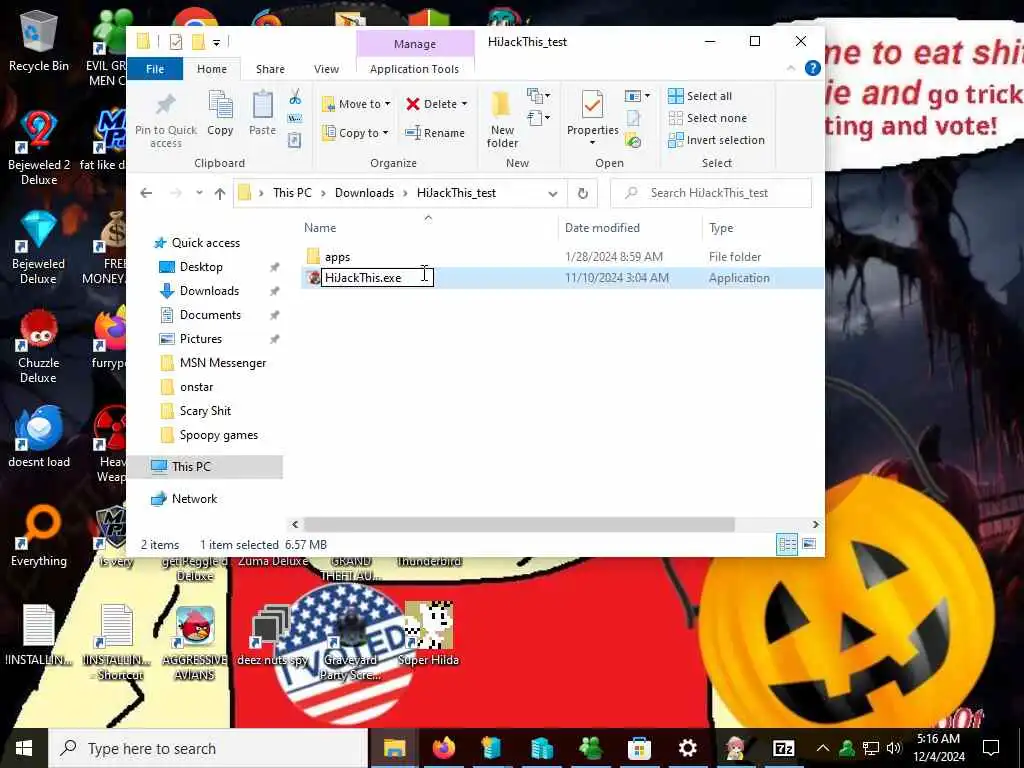Image resolution: width=1024 pixels, height=768 pixels.
Task: Click the volume speaker tray icon
Action: 894,748
